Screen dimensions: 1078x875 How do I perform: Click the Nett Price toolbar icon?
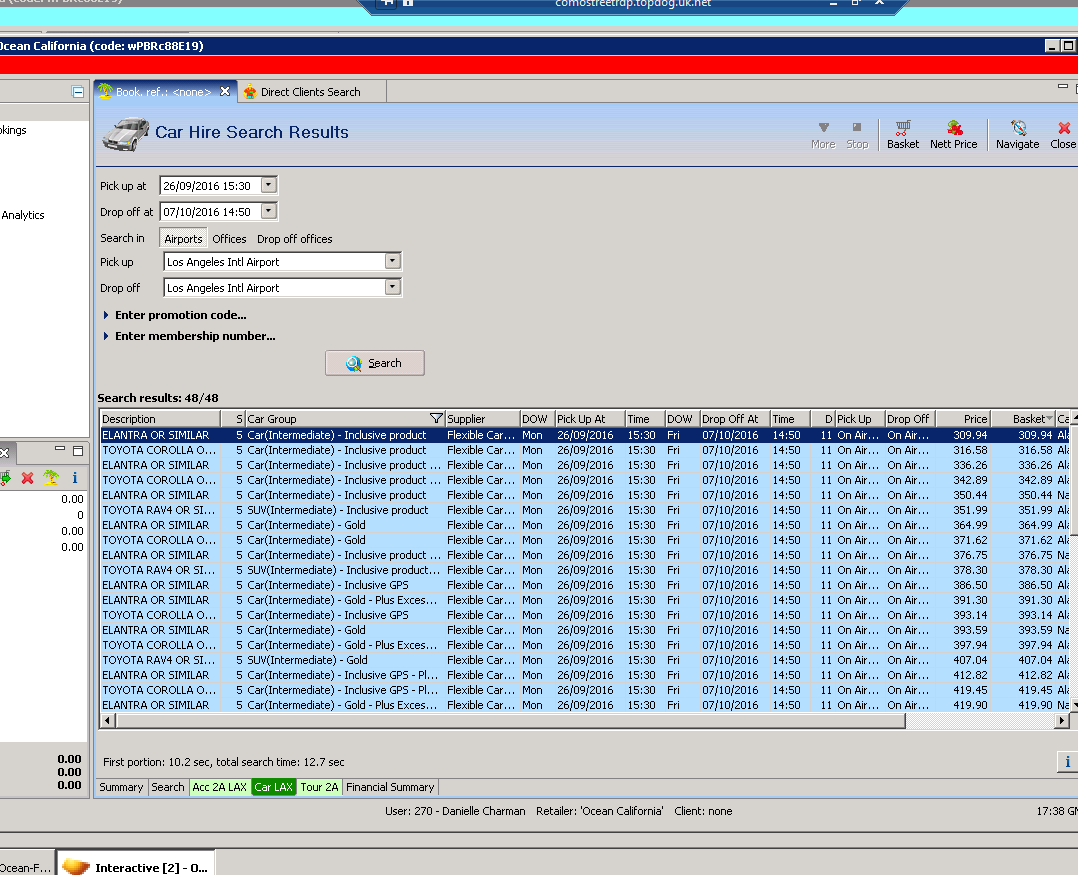click(953, 134)
